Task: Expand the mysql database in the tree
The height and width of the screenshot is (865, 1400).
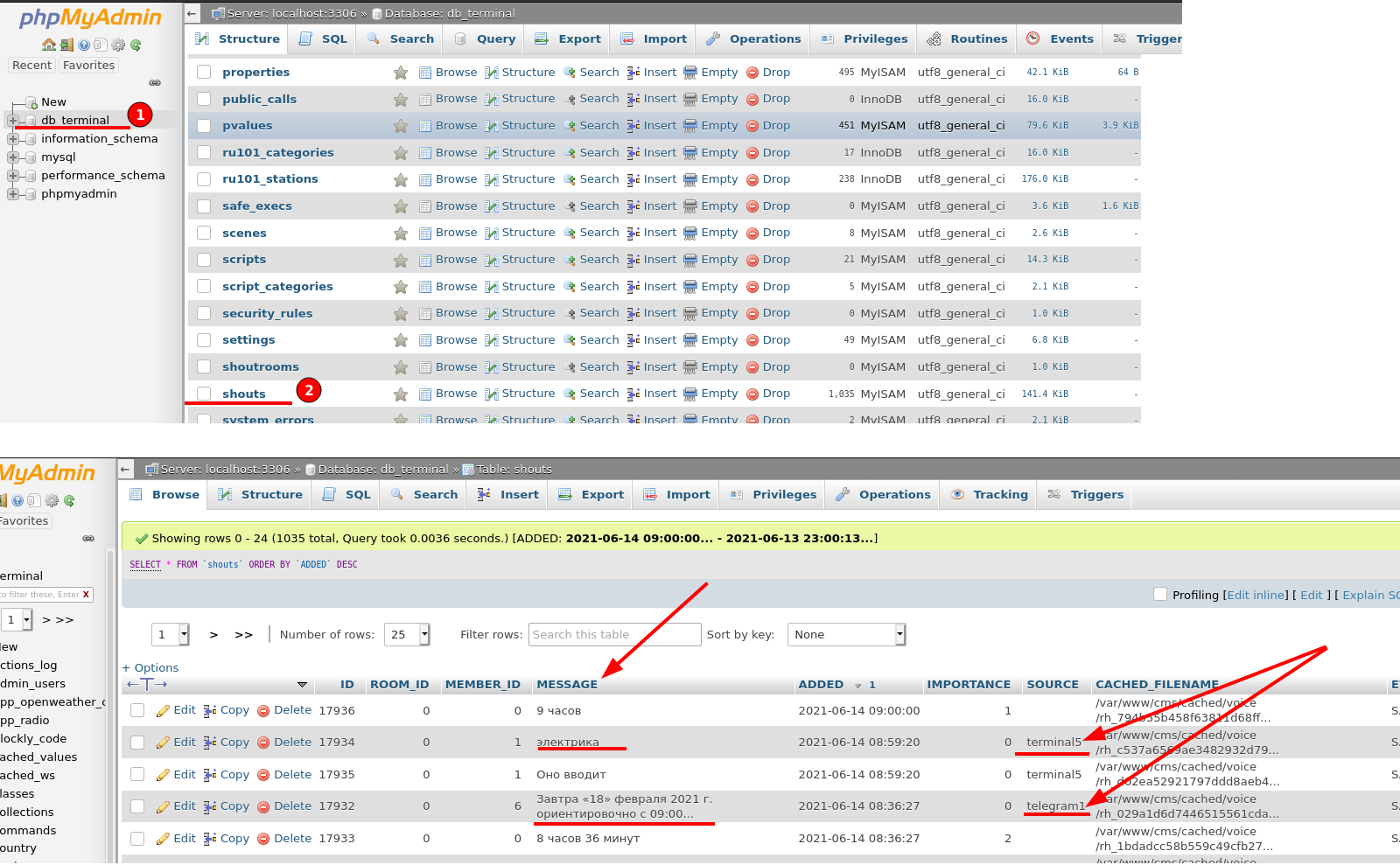Action: point(13,157)
